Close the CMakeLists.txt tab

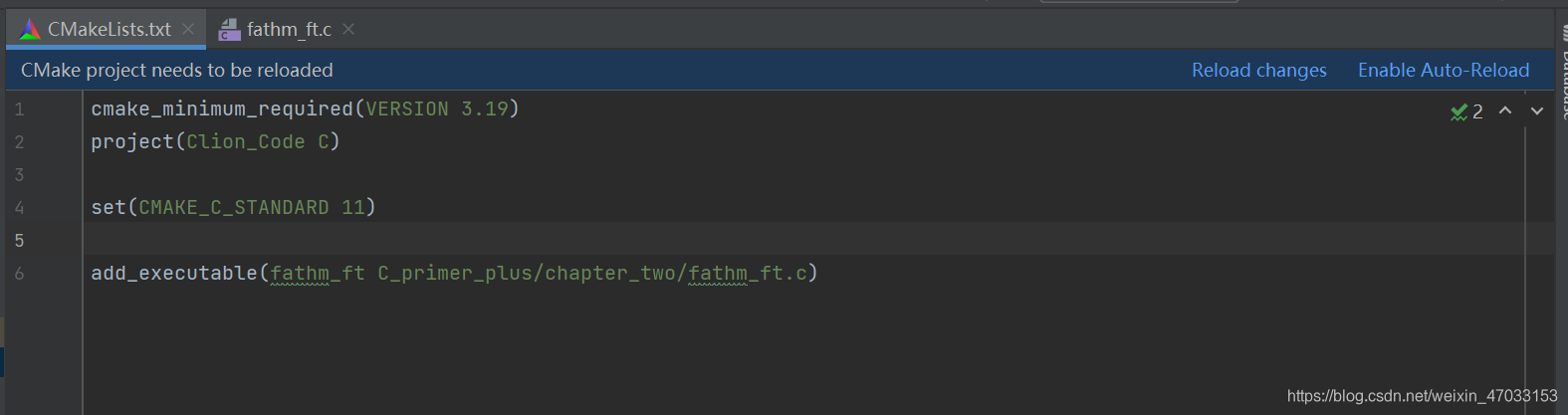(188, 30)
